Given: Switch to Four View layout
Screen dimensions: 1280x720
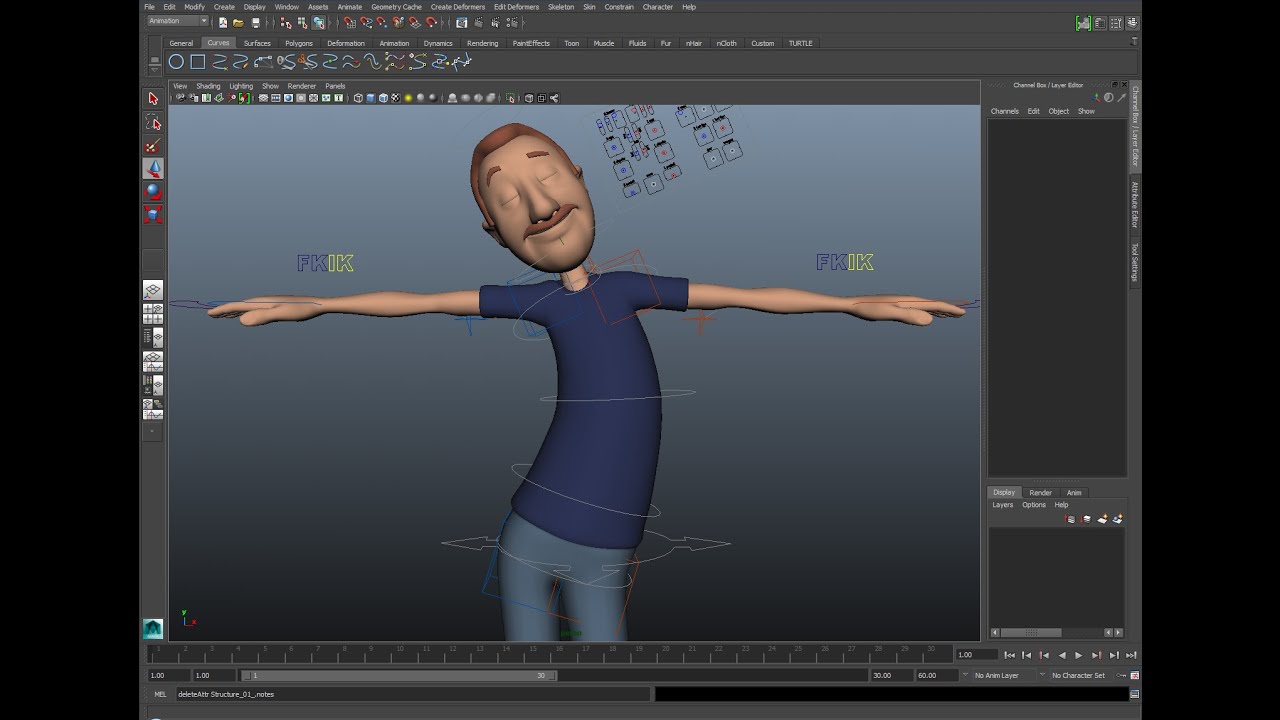Looking at the screenshot, I should (x=153, y=312).
